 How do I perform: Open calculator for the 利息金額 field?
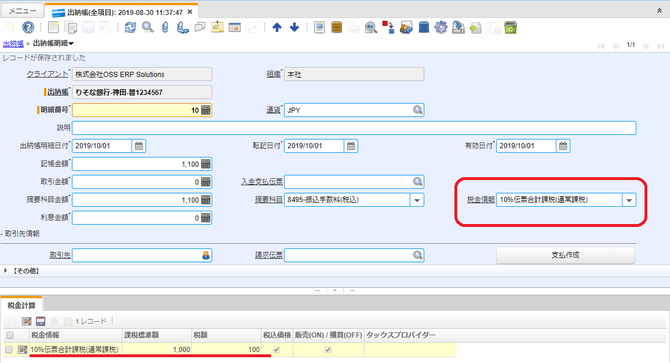[206, 218]
